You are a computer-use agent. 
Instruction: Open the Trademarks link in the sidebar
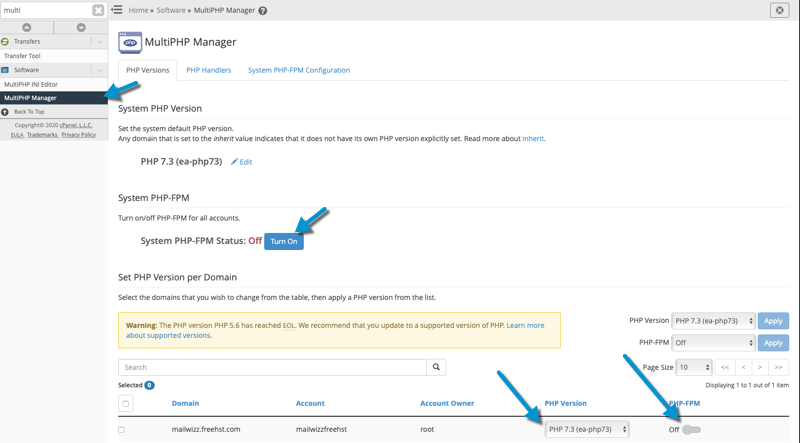click(42, 135)
